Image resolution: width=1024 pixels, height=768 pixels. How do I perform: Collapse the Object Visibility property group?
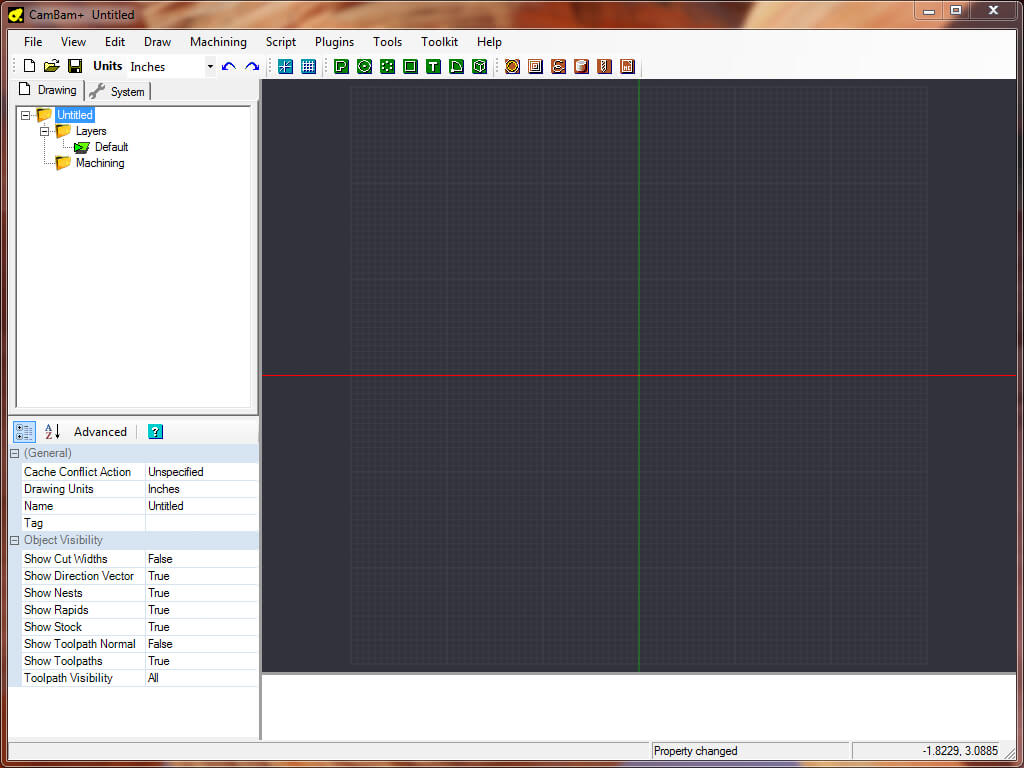[x=15, y=540]
